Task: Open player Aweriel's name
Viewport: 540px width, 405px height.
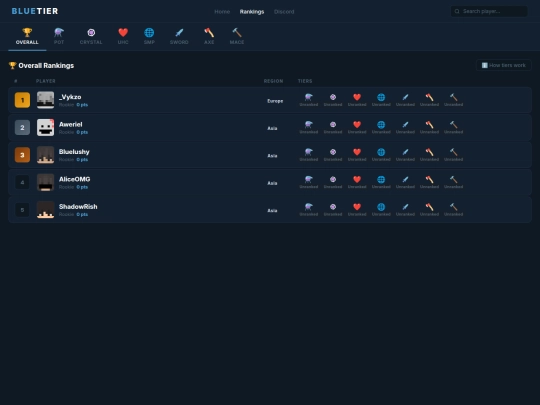Action: coord(71,124)
